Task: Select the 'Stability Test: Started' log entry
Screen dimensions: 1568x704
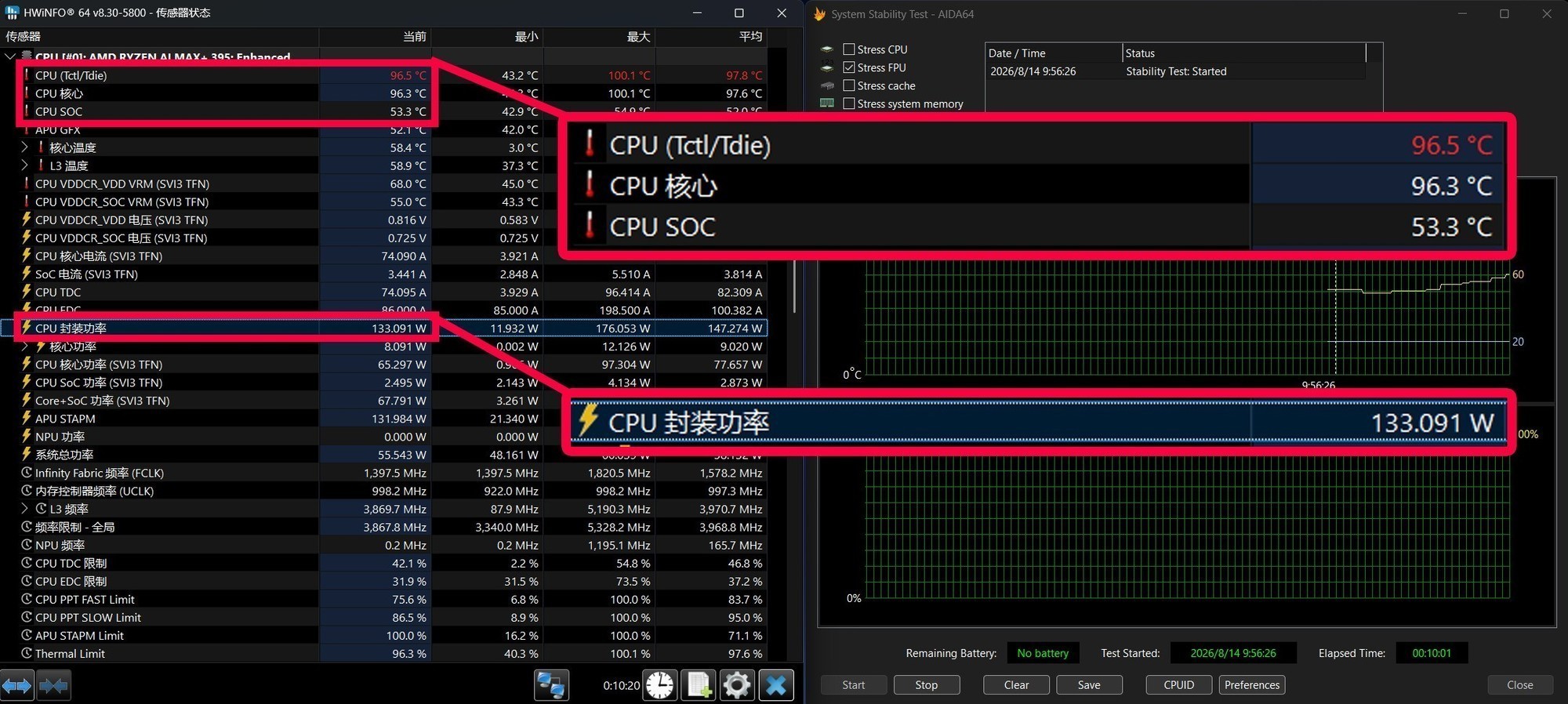Action: (1176, 71)
